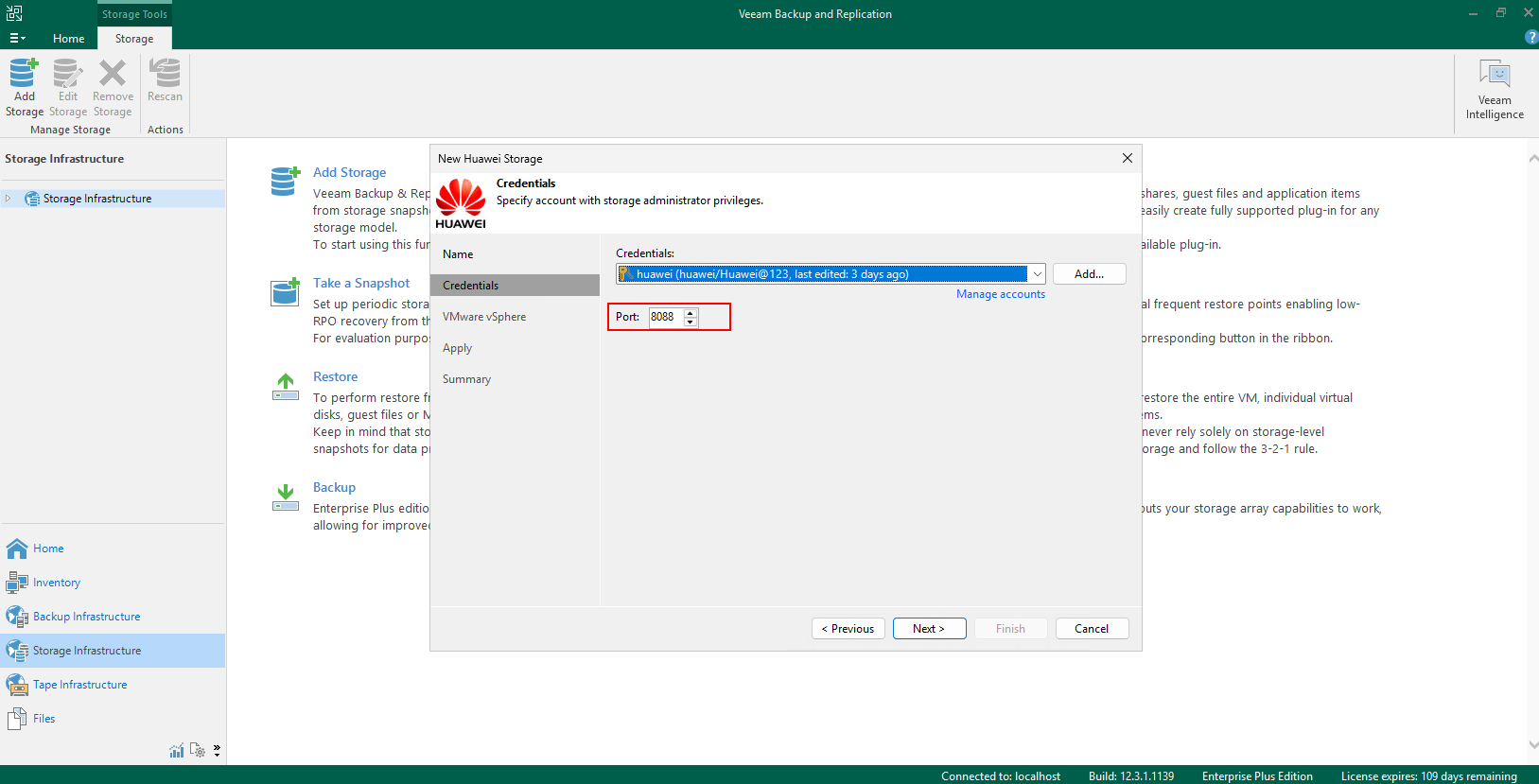Click the settings sheet icon in navigation footer
1539x784 pixels.
198,750
